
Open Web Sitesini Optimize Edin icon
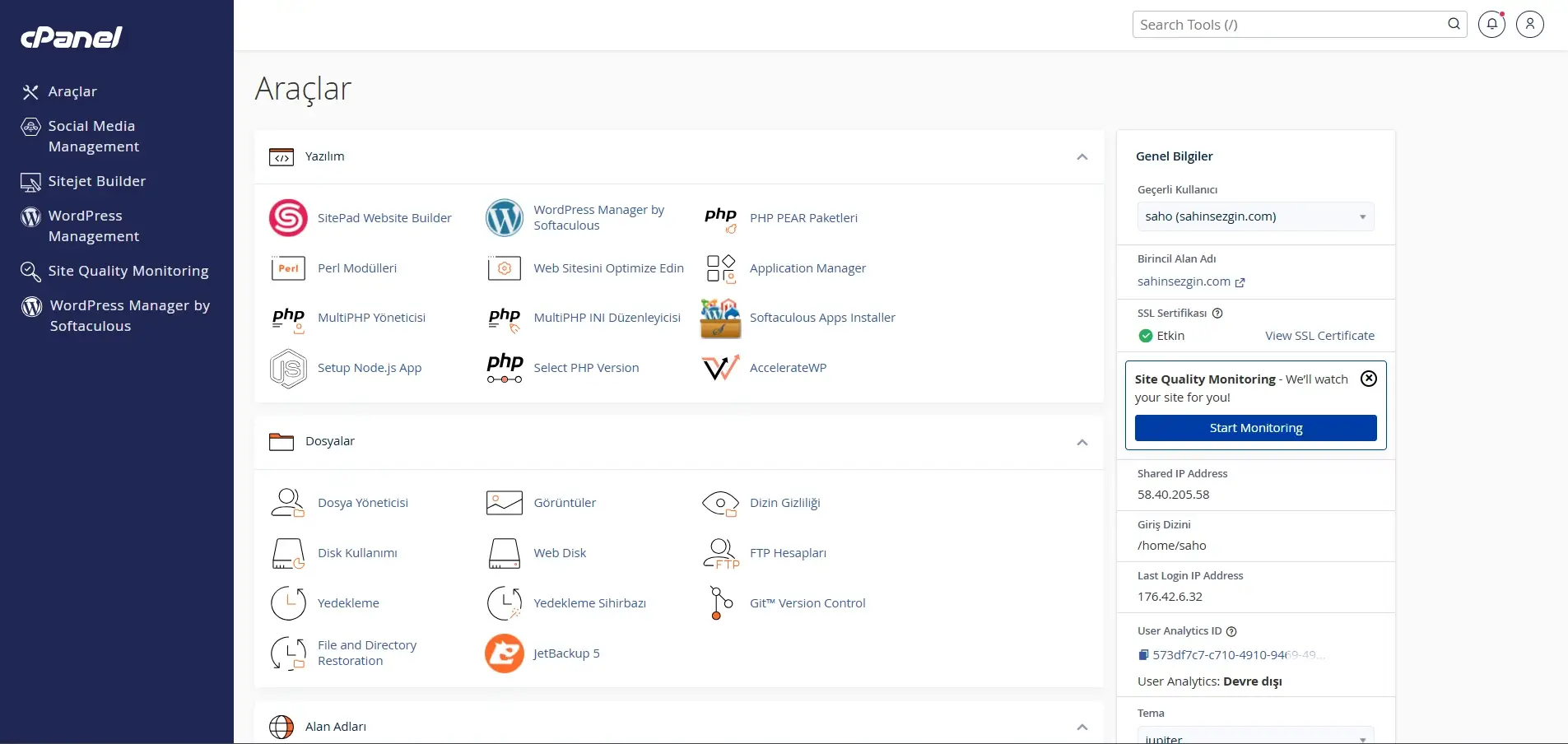505,268
